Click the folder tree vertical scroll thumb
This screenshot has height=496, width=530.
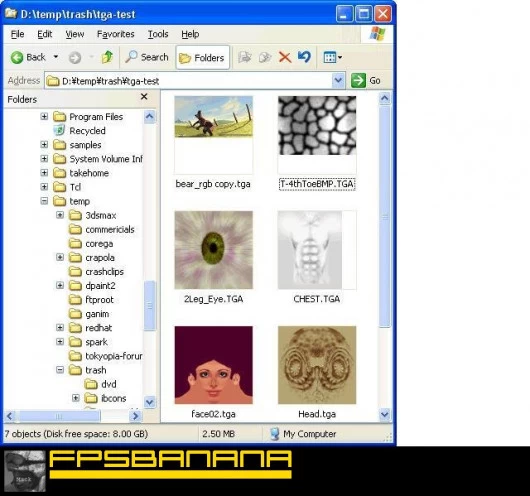click(149, 306)
